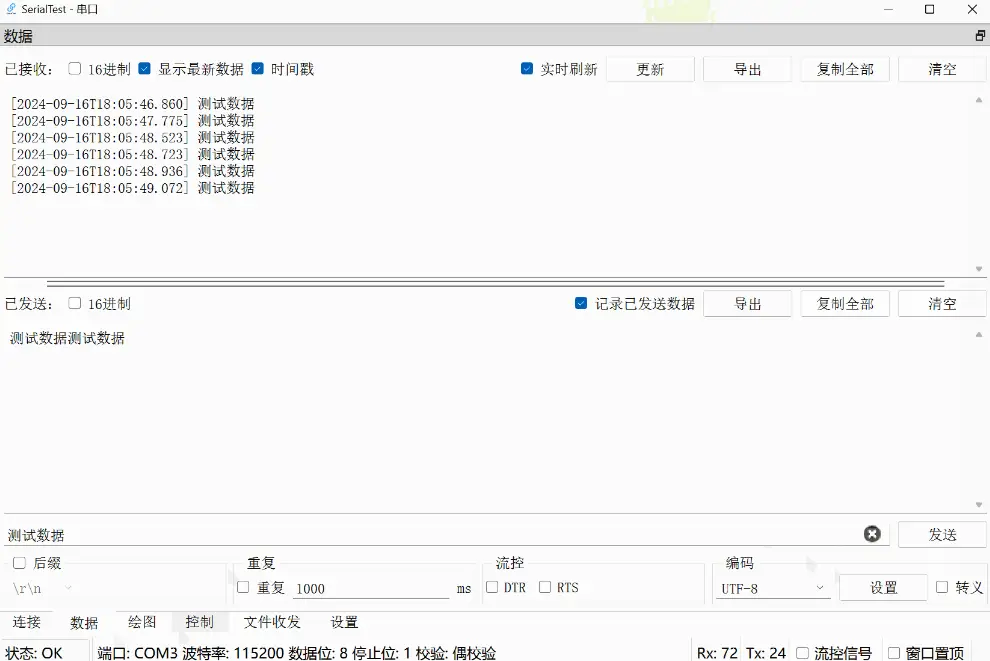This screenshot has height=661, width=990.
Task: Switch to the 设置 tab
Action: click(344, 622)
